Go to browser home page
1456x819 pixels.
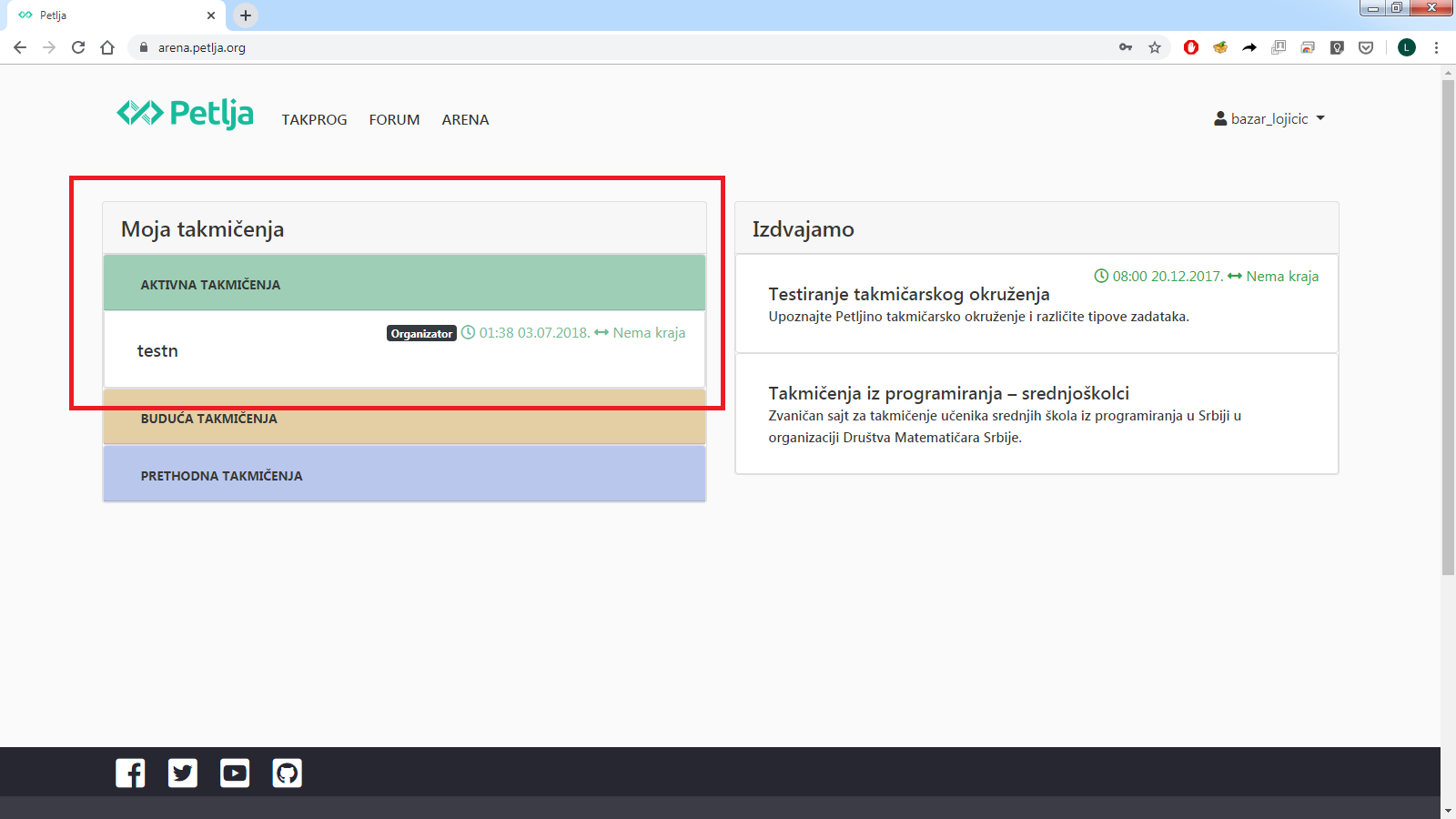(107, 47)
